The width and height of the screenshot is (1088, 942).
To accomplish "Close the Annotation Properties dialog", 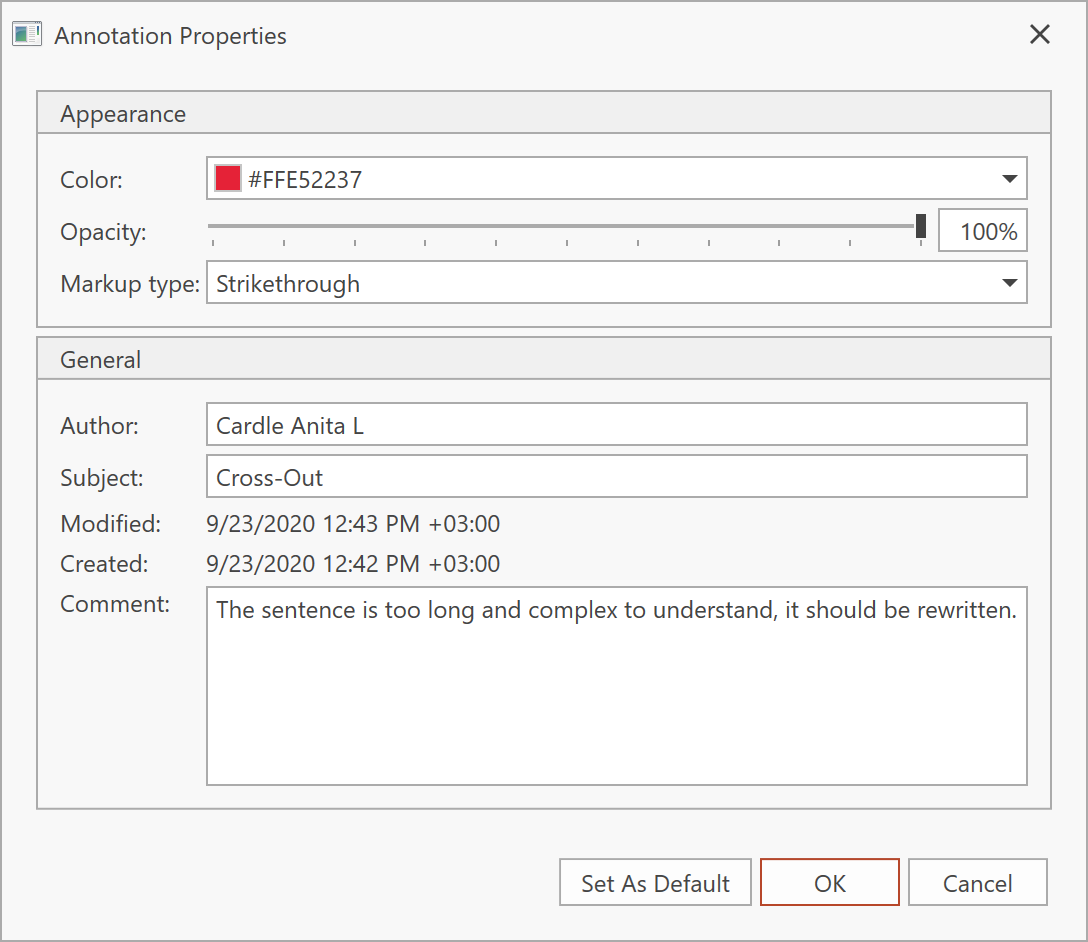I will [x=1040, y=35].
